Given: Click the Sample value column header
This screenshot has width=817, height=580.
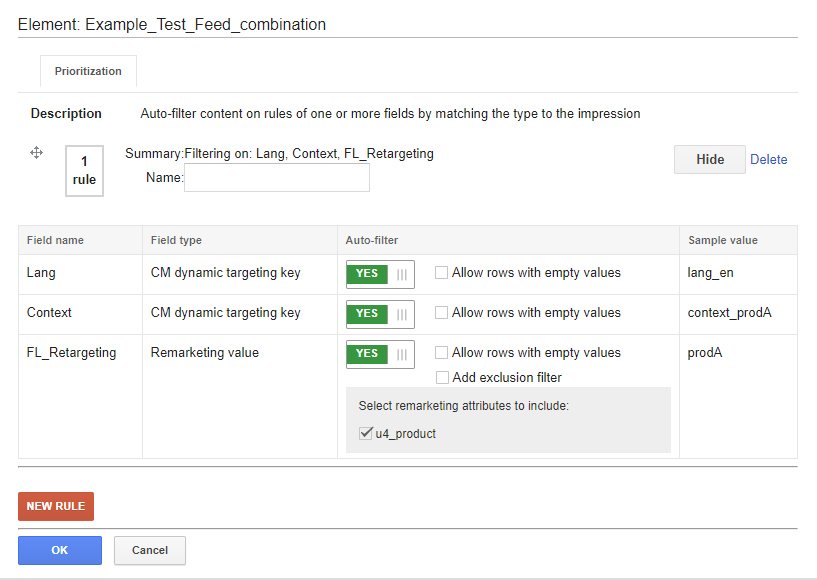Looking at the screenshot, I should [723, 240].
